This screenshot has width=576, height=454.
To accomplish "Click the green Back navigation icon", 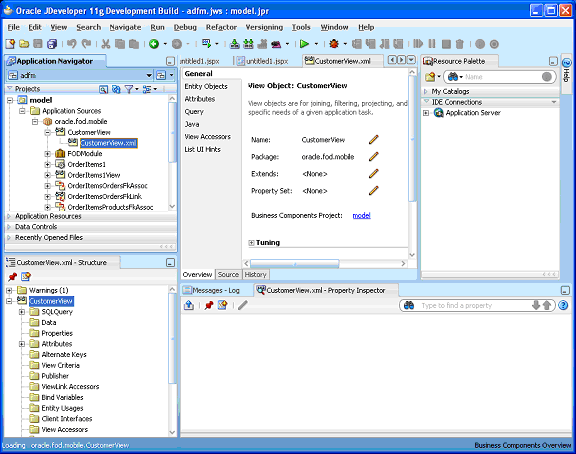I will [154, 44].
